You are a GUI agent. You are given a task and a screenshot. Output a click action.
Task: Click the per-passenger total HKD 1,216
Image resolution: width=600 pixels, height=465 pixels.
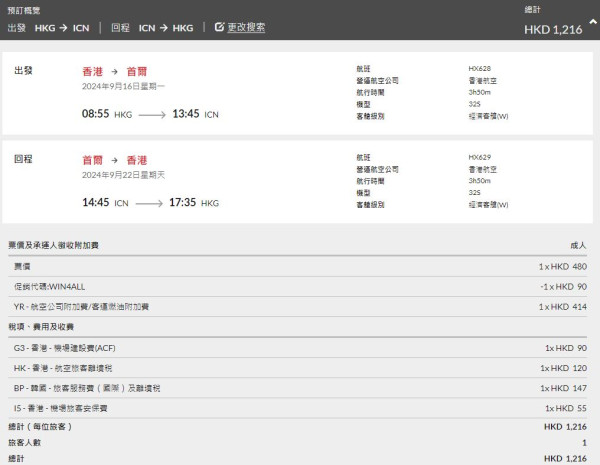565,427
